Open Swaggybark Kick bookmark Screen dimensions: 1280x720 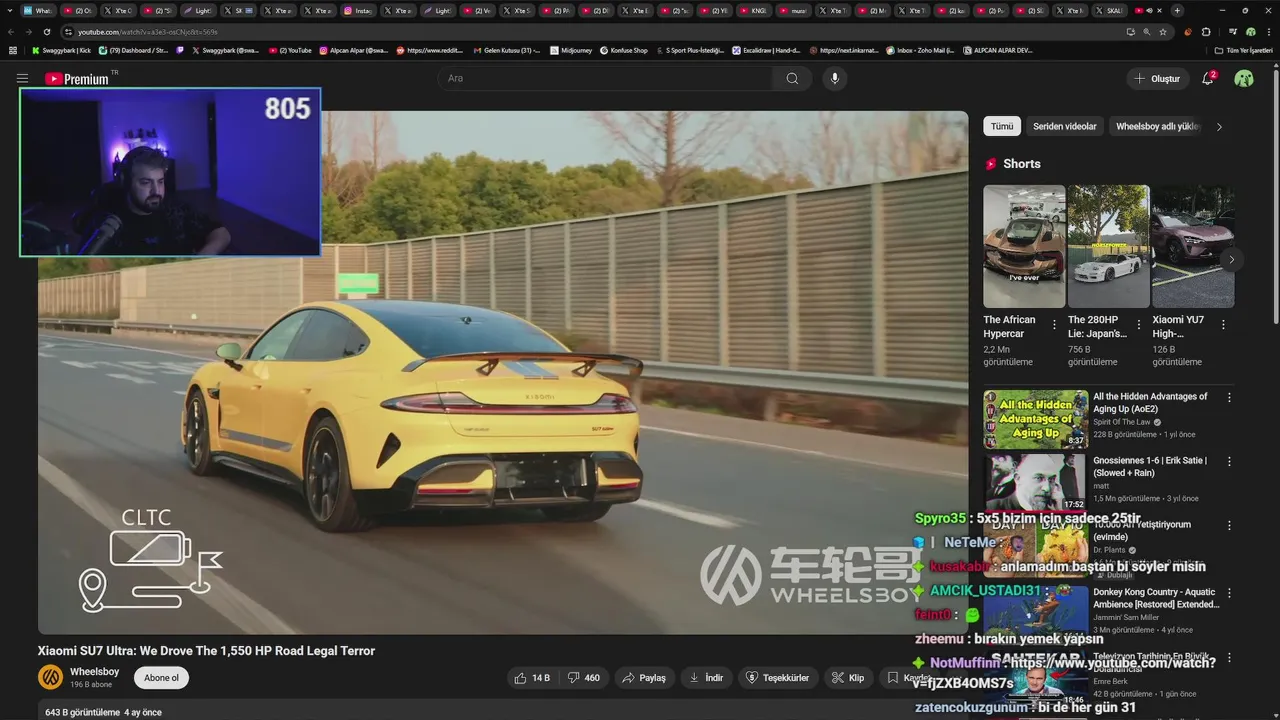(x=62, y=50)
